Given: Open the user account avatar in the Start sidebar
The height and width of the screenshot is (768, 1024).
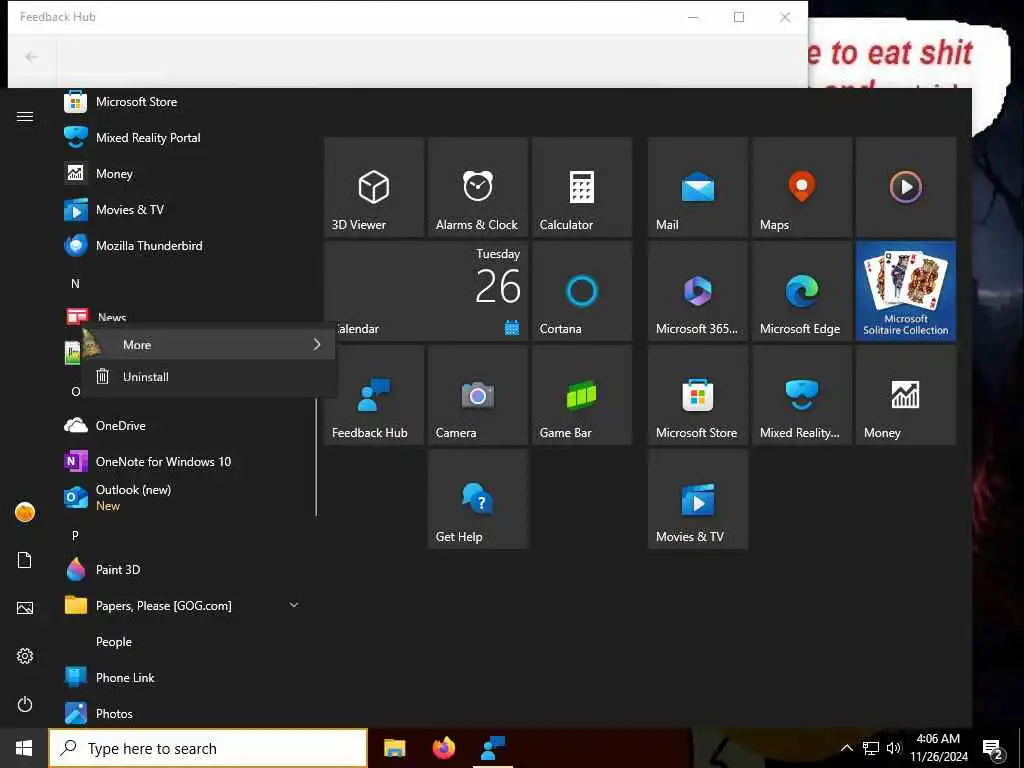Looking at the screenshot, I should pos(25,512).
